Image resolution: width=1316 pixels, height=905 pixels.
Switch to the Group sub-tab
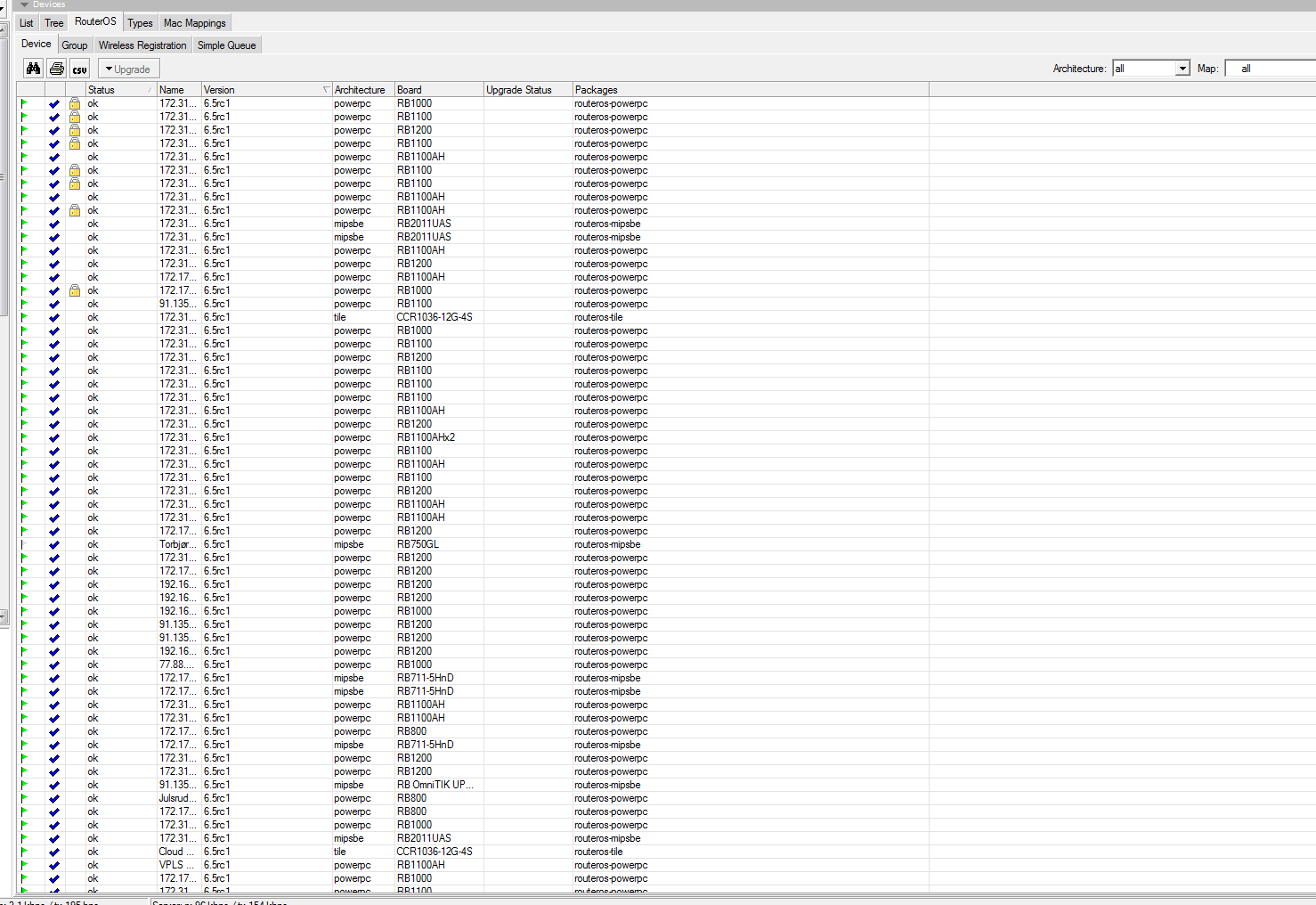(75, 45)
